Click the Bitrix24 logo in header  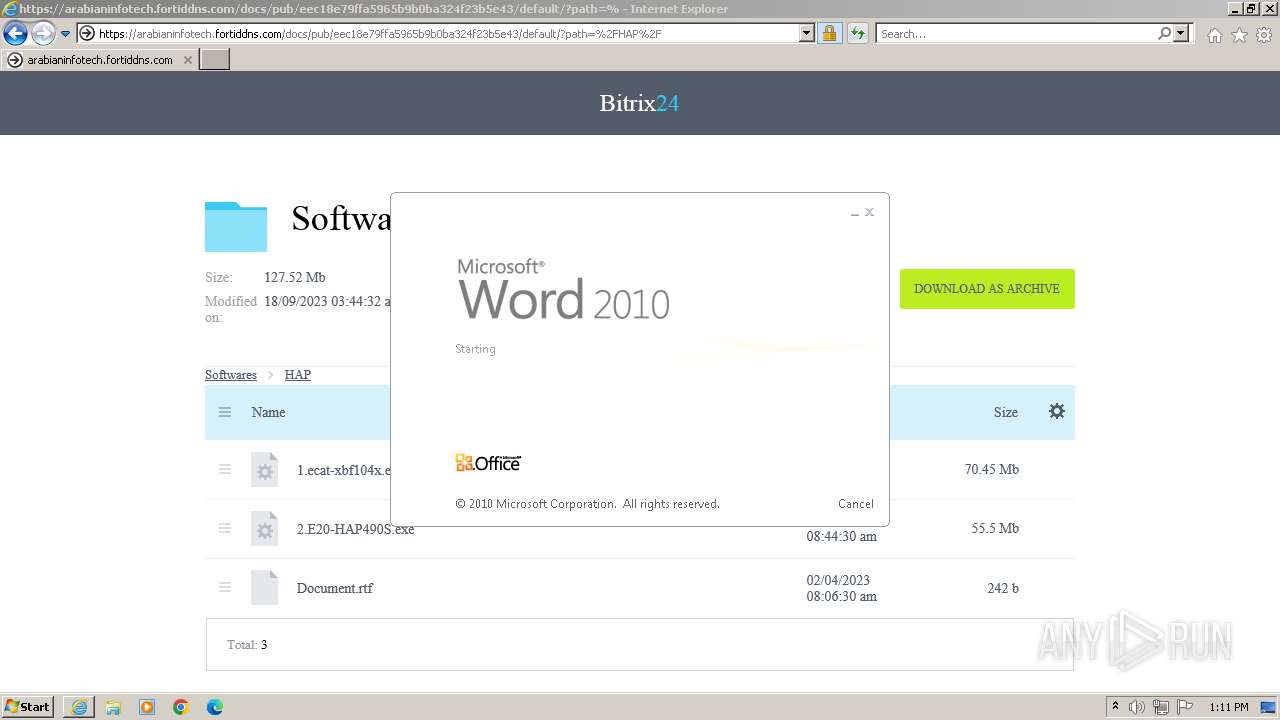pos(639,103)
